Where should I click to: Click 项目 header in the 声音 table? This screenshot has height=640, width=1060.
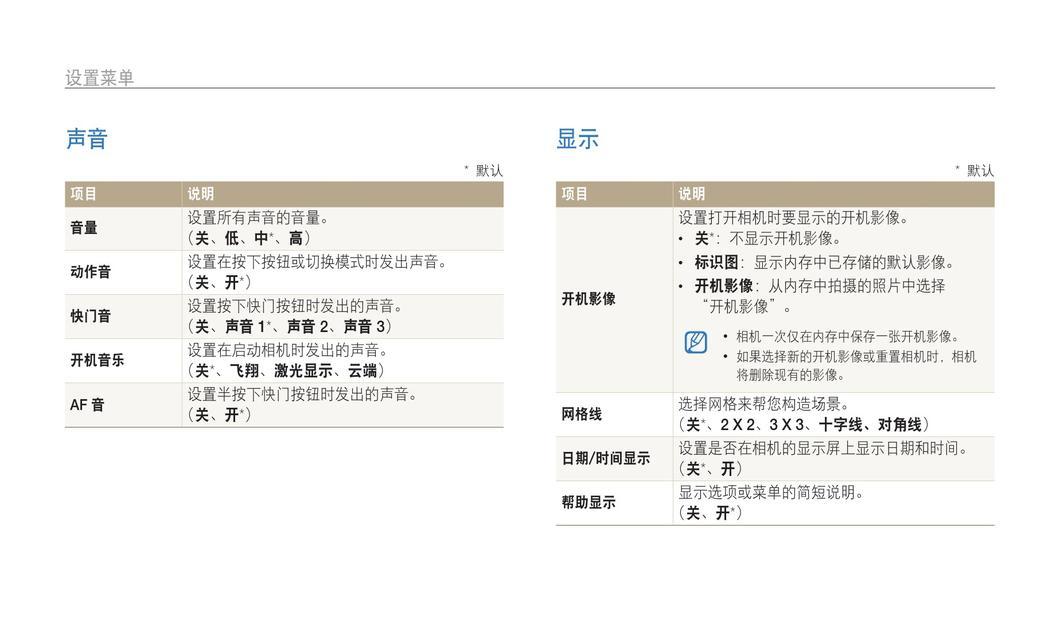click(x=83, y=194)
